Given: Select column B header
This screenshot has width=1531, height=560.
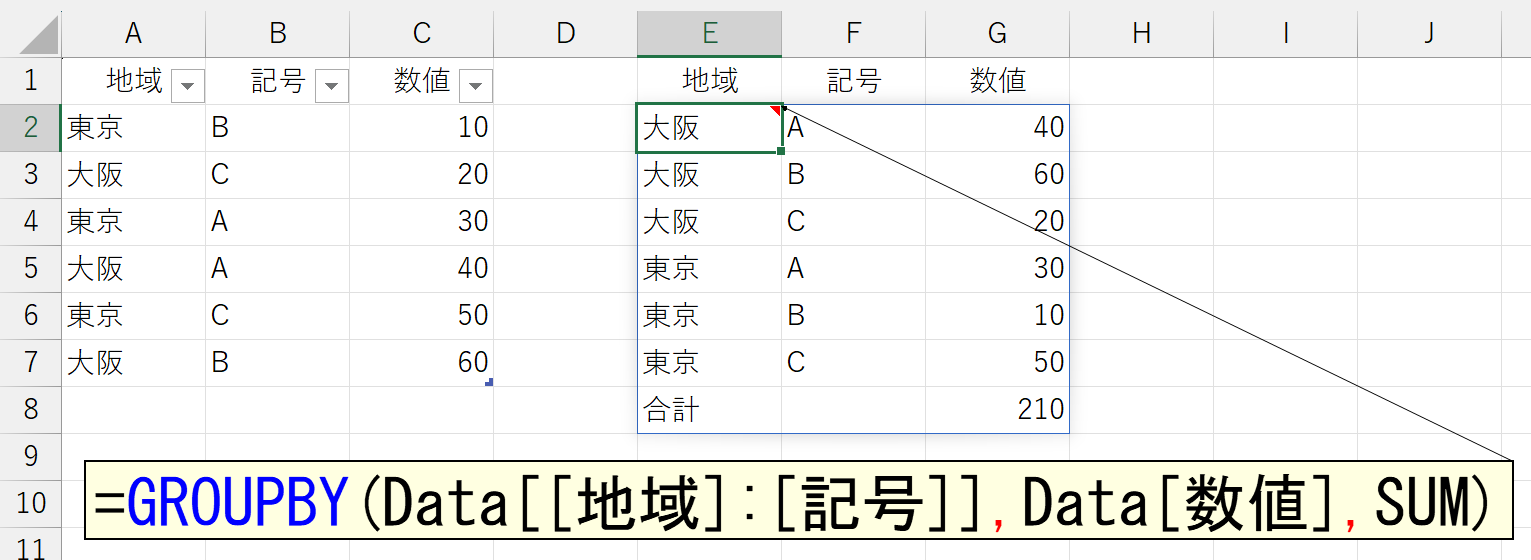Looking at the screenshot, I should point(278,34).
